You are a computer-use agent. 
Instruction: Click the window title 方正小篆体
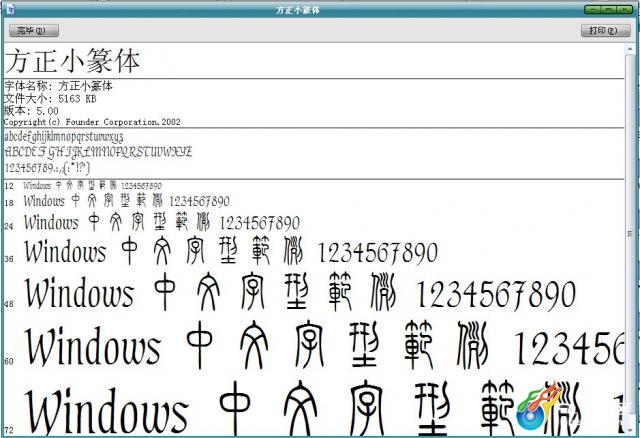tap(298, 9)
